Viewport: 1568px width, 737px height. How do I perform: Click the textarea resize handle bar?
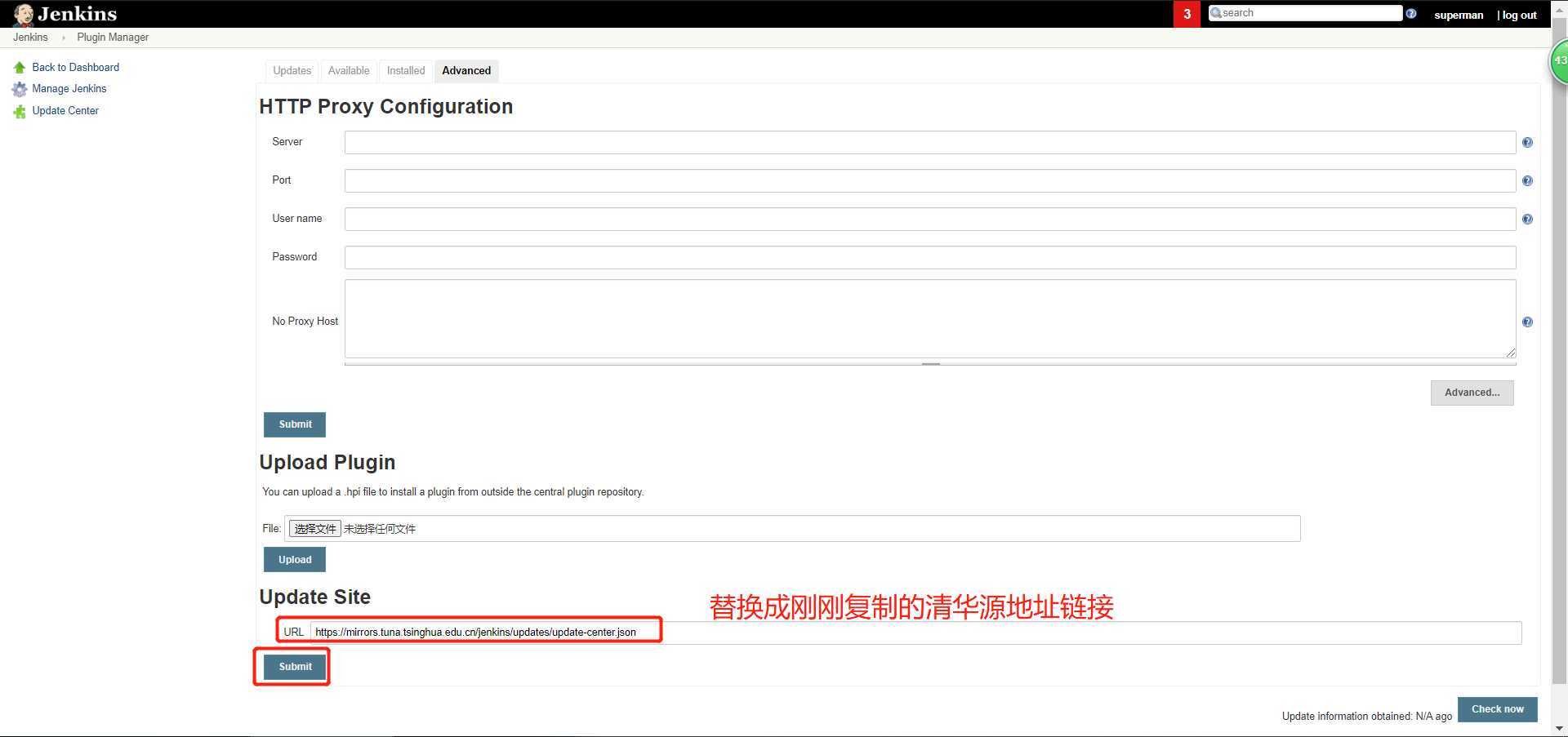(930, 363)
